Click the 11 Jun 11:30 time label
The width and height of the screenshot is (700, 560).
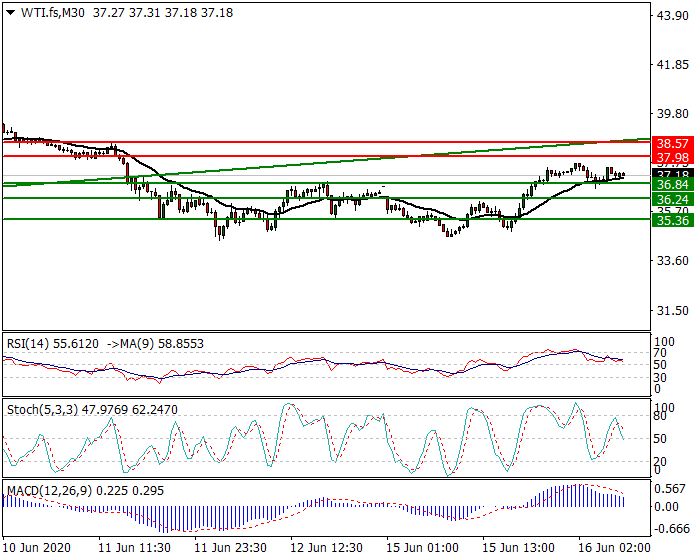pos(134,547)
